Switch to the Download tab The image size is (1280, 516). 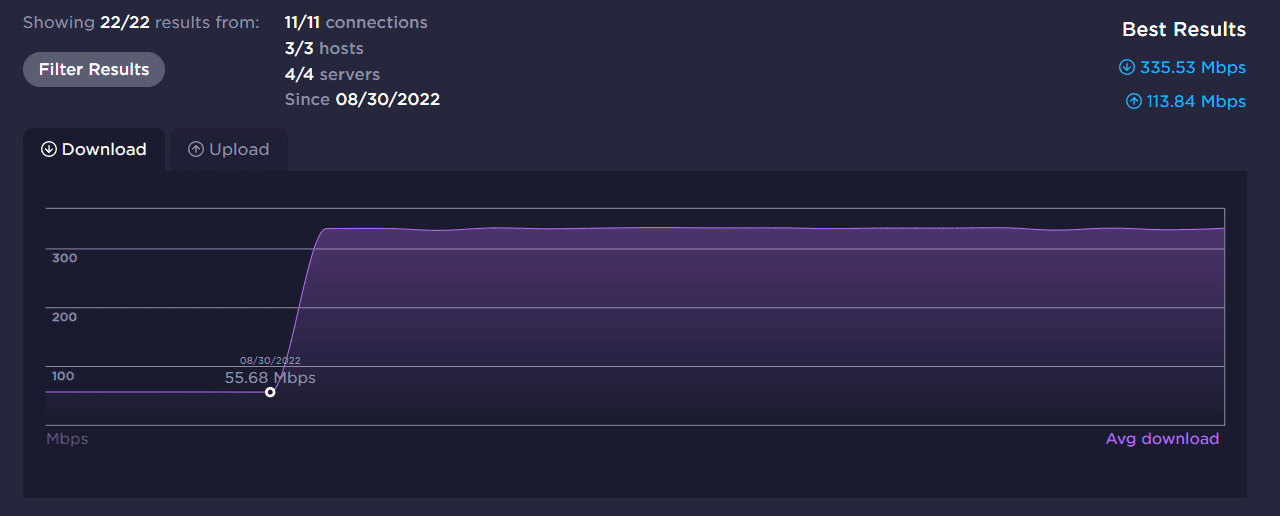94,149
